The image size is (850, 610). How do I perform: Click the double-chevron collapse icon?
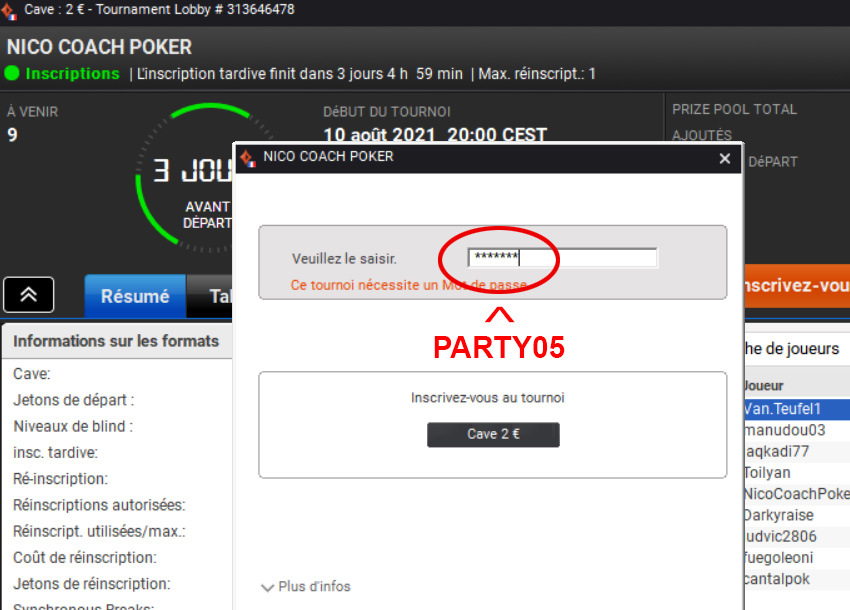[29, 295]
